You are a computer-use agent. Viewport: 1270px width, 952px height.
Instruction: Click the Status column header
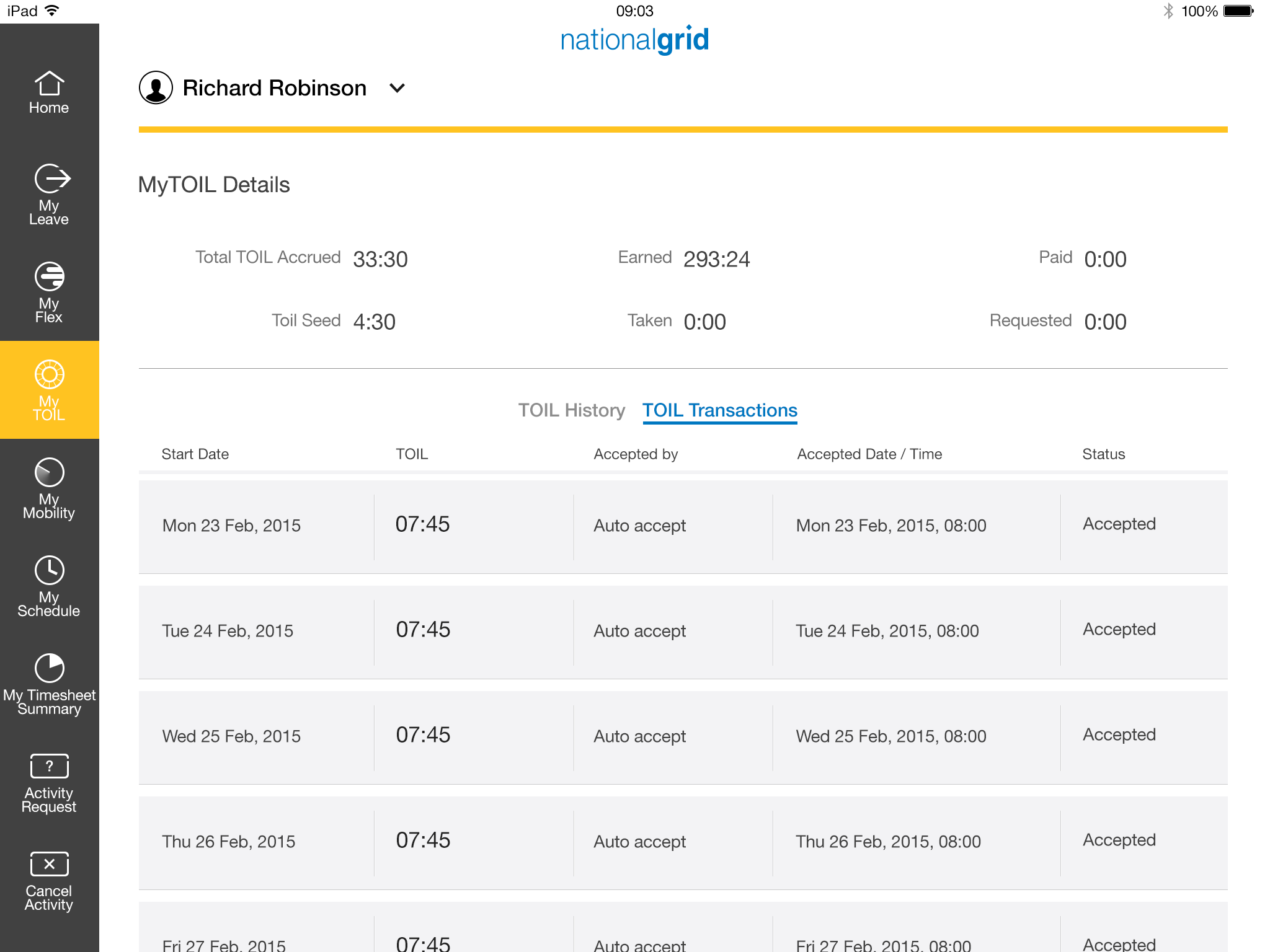tap(1103, 454)
